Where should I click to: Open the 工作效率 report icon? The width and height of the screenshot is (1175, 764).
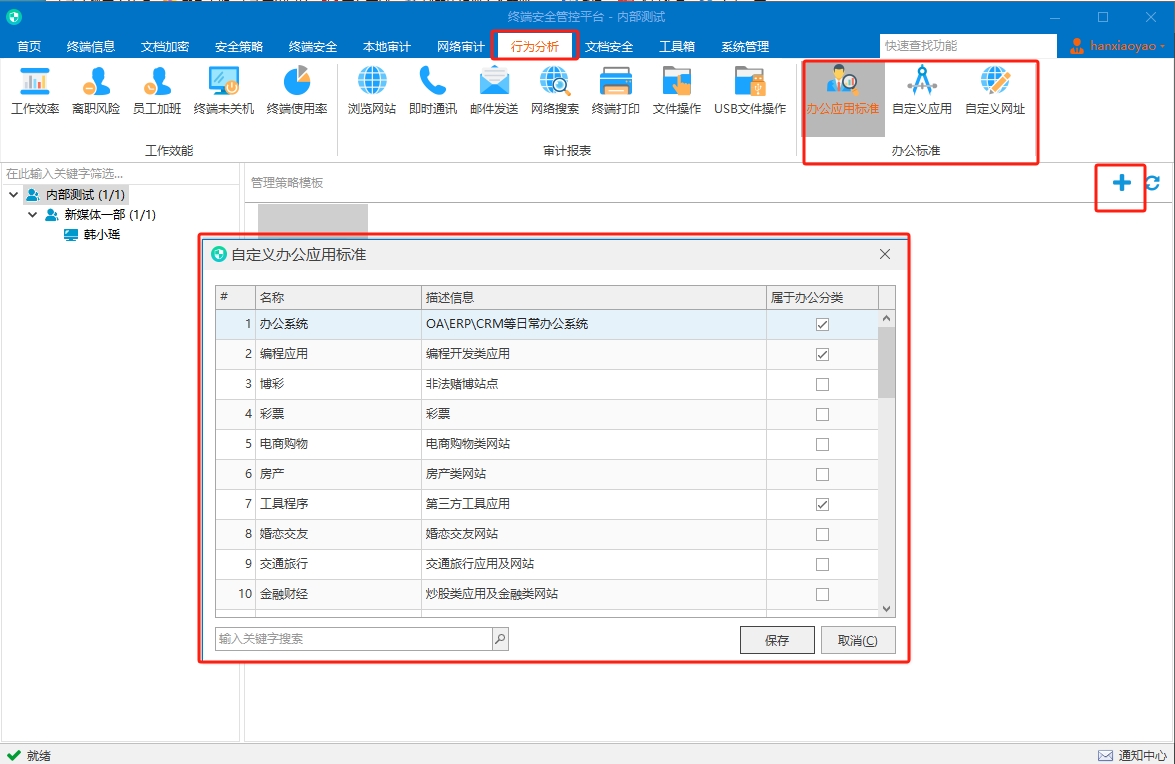34,91
